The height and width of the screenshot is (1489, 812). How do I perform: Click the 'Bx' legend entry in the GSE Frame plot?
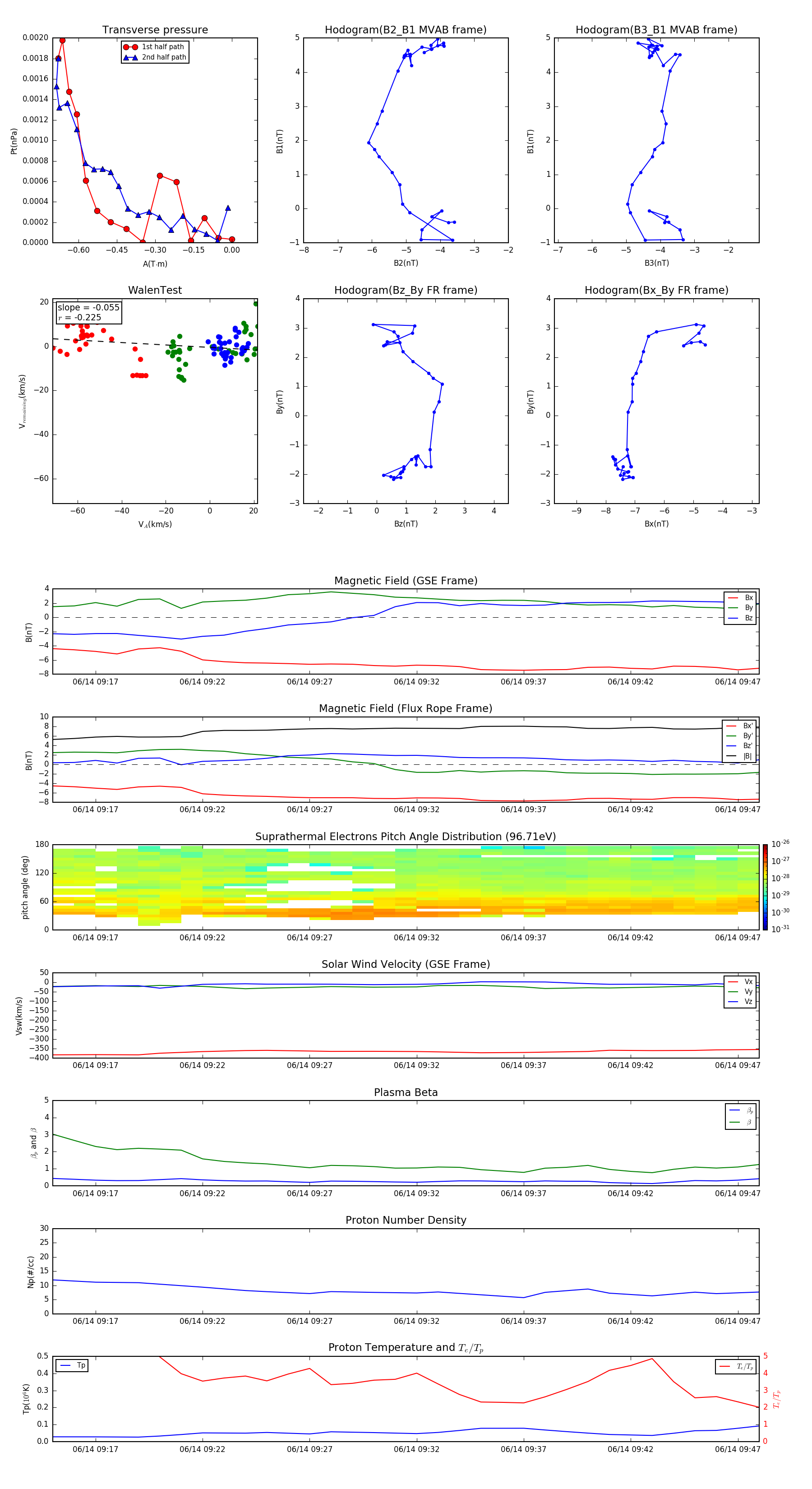740,598
